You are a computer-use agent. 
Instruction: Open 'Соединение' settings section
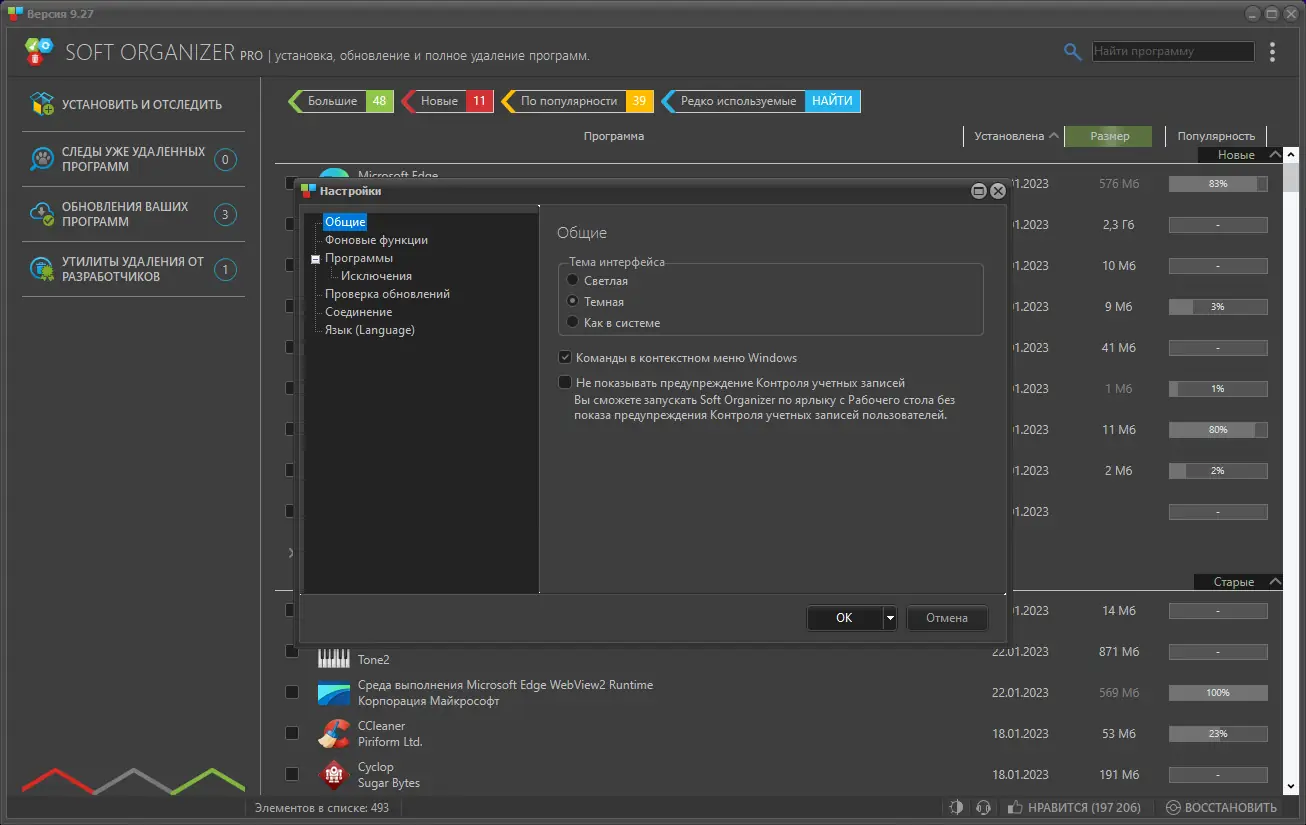tap(358, 312)
